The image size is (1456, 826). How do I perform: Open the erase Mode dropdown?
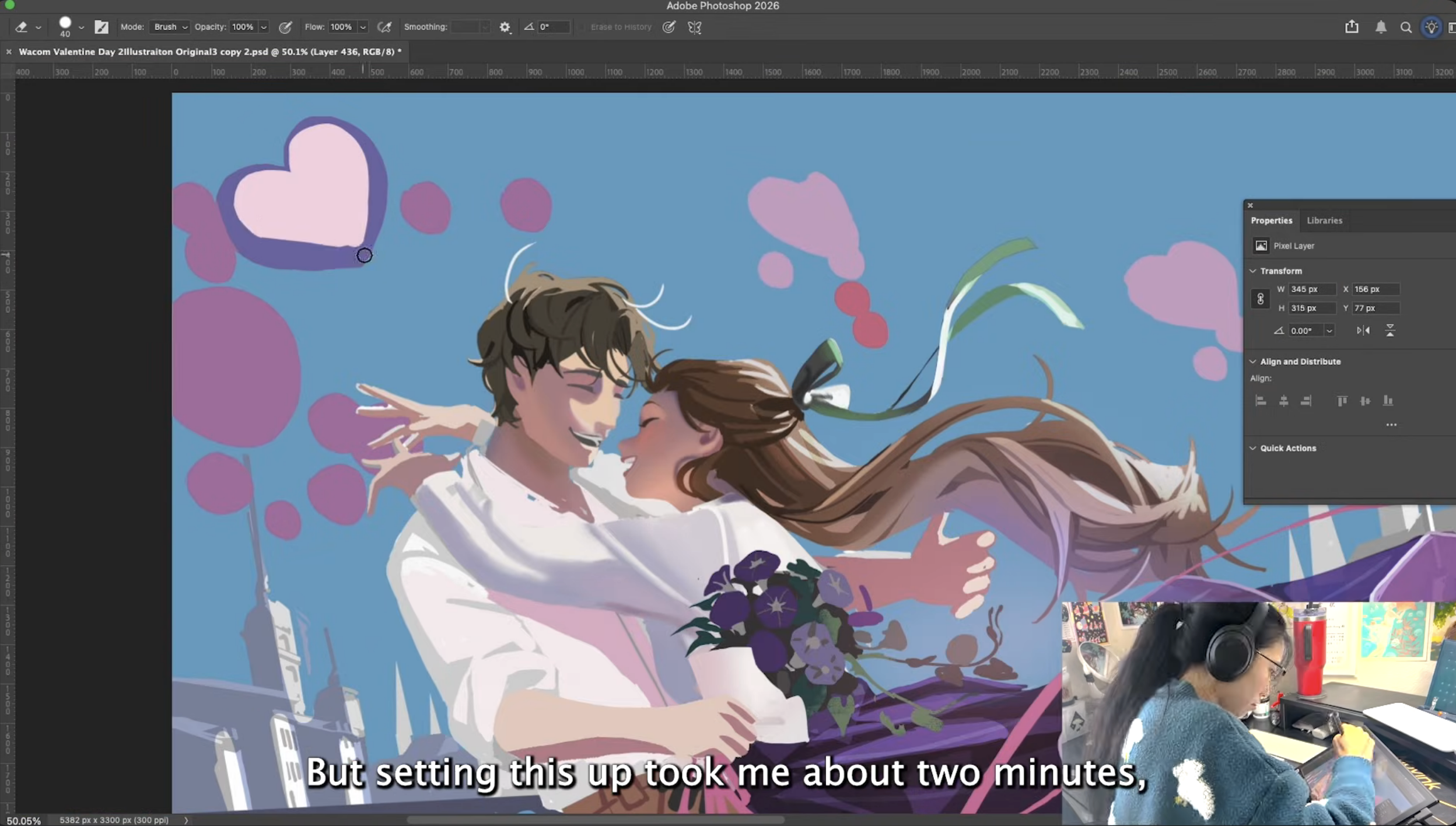[x=170, y=27]
